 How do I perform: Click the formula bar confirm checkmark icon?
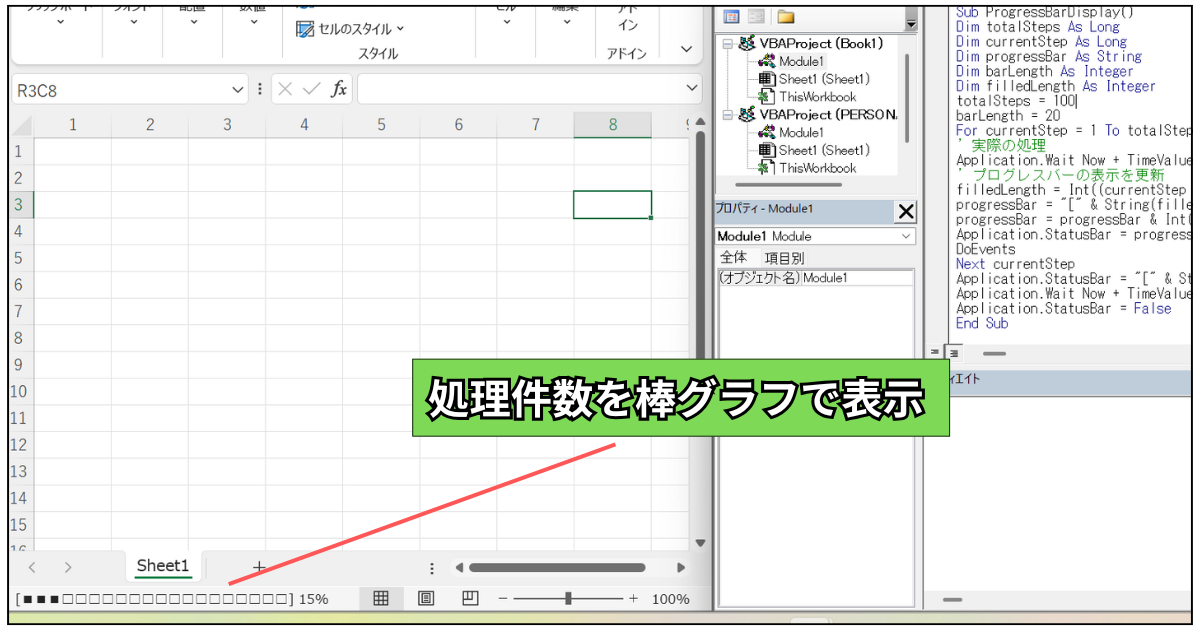coord(311,90)
